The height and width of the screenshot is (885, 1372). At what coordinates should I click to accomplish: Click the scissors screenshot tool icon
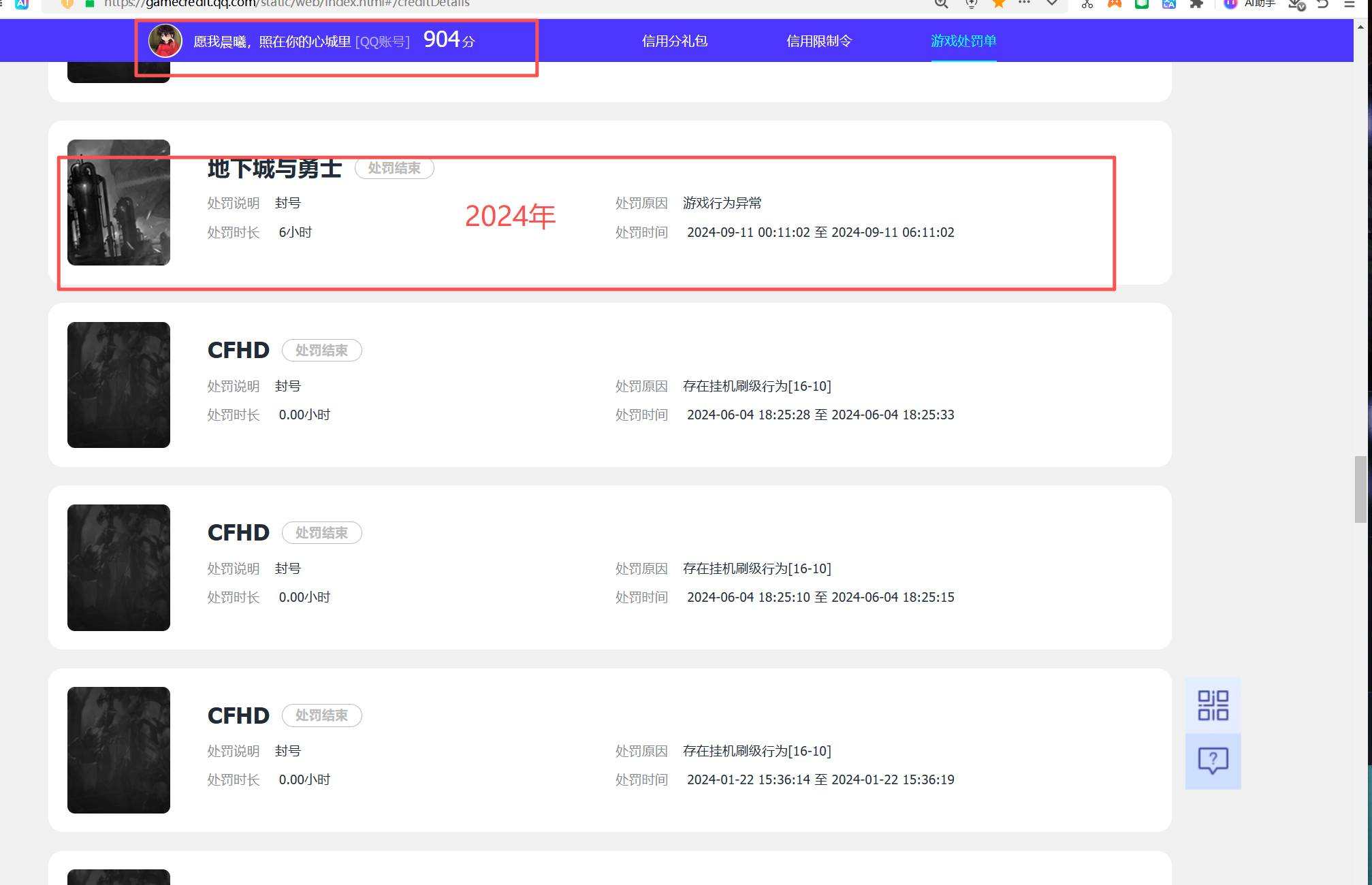pyautogui.click(x=1087, y=3)
